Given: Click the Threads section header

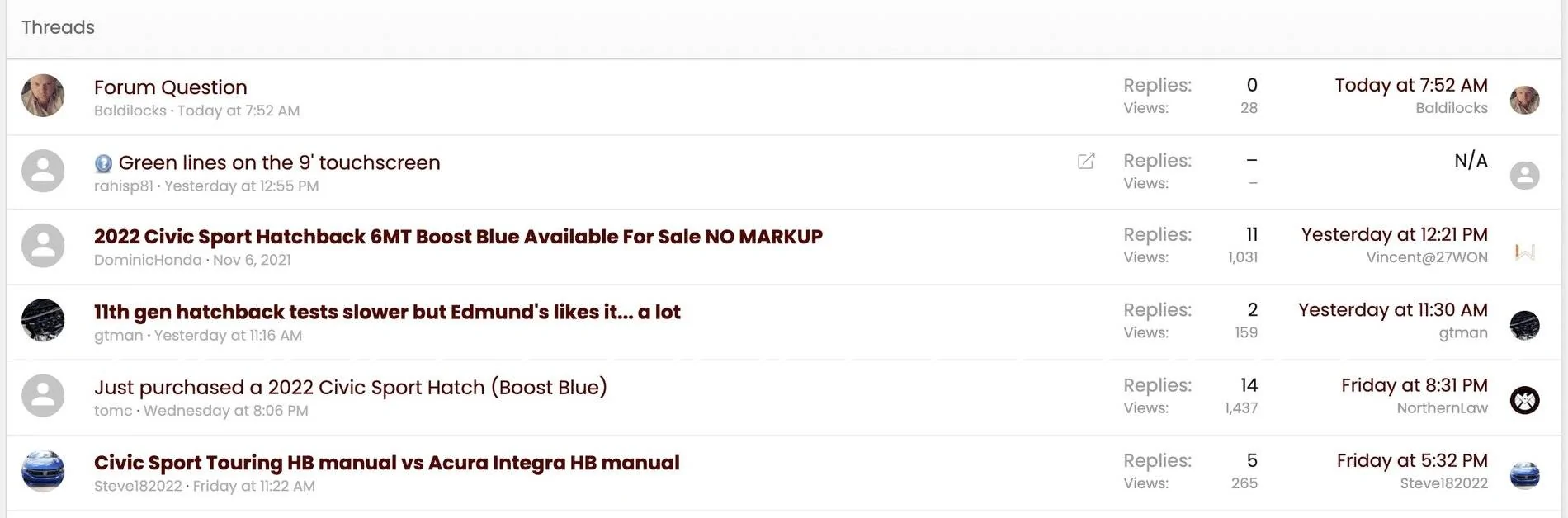Looking at the screenshot, I should click(x=58, y=27).
